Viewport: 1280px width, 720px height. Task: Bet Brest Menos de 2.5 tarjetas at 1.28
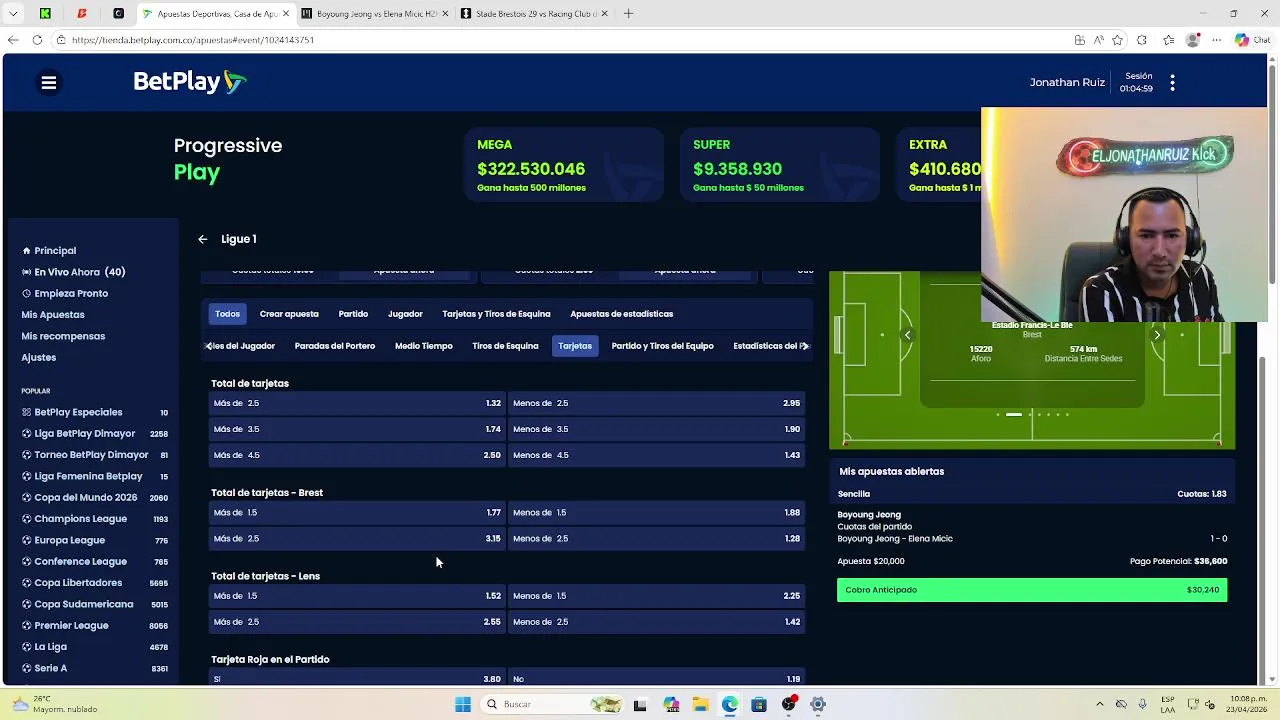(656, 538)
